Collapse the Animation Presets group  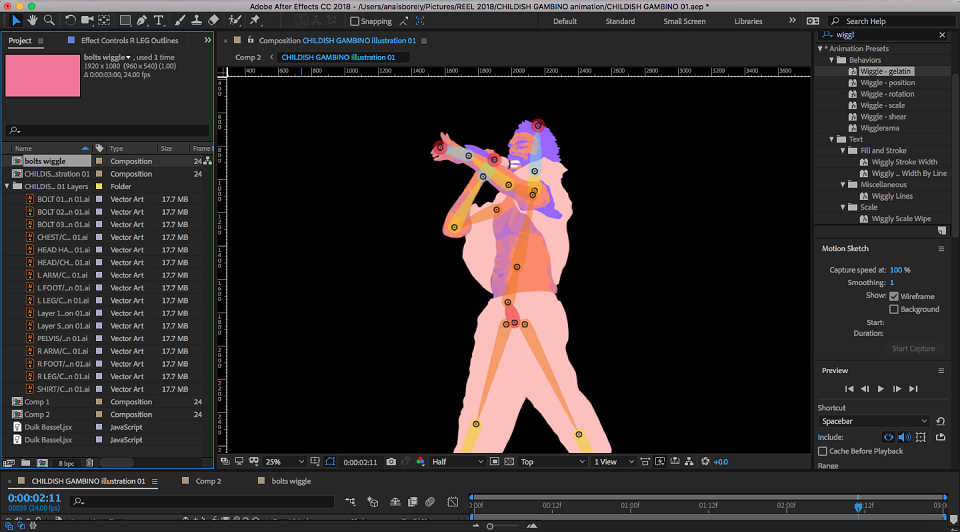point(820,48)
